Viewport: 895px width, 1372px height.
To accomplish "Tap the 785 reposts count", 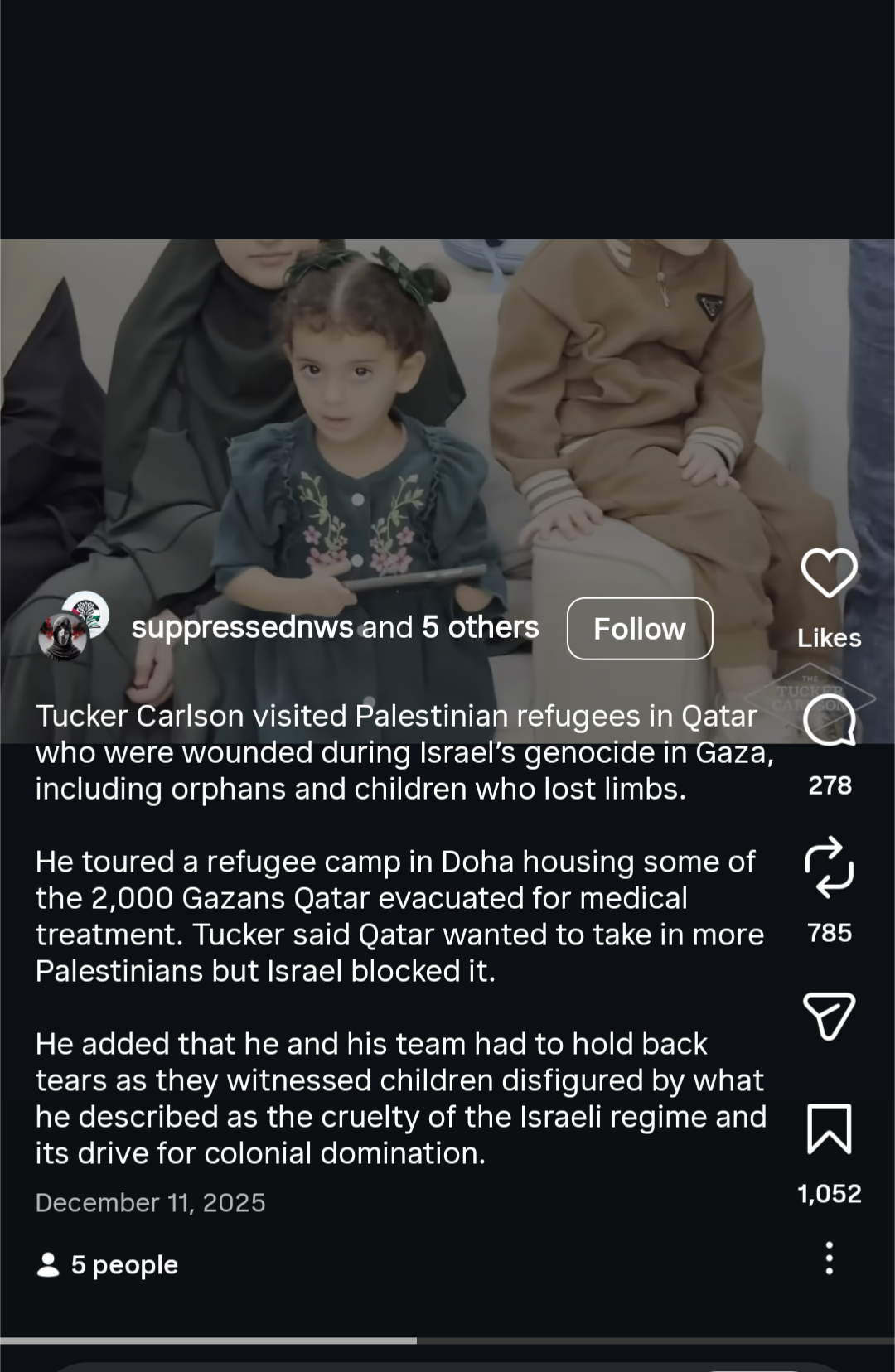I will [830, 933].
